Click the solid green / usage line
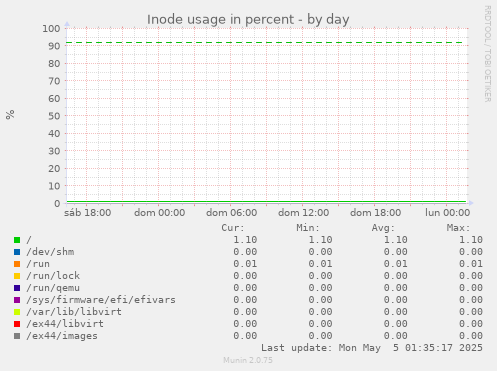The width and height of the screenshot is (497, 371). (x=266, y=201)
